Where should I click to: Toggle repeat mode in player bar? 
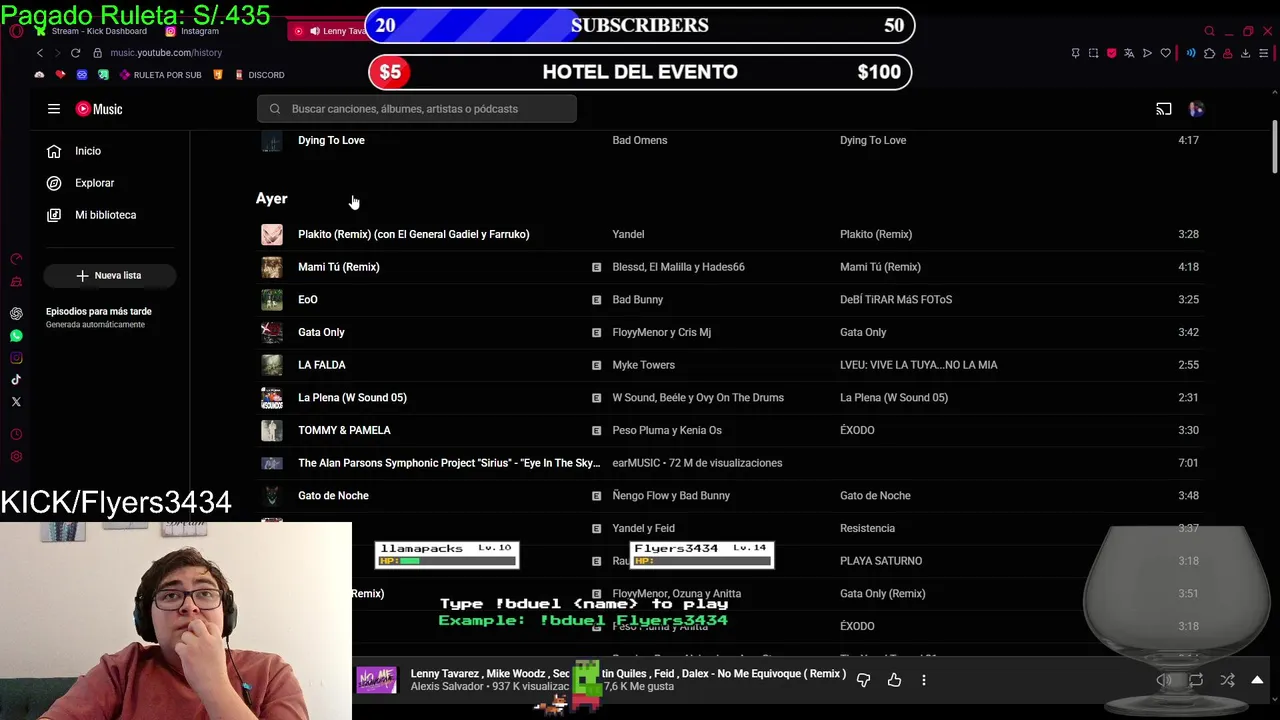(x=1196, y=680)
